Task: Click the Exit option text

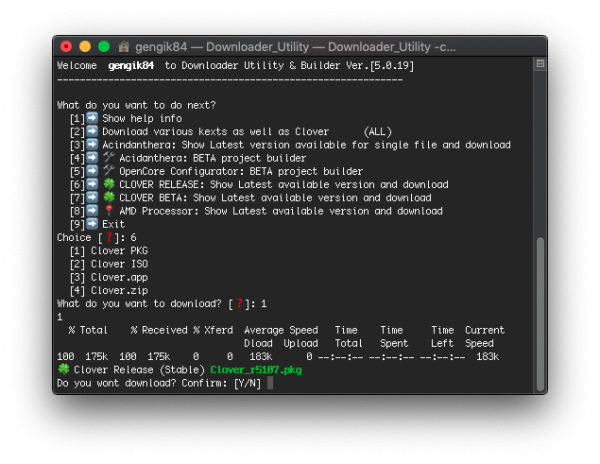Action: point(113,224)
